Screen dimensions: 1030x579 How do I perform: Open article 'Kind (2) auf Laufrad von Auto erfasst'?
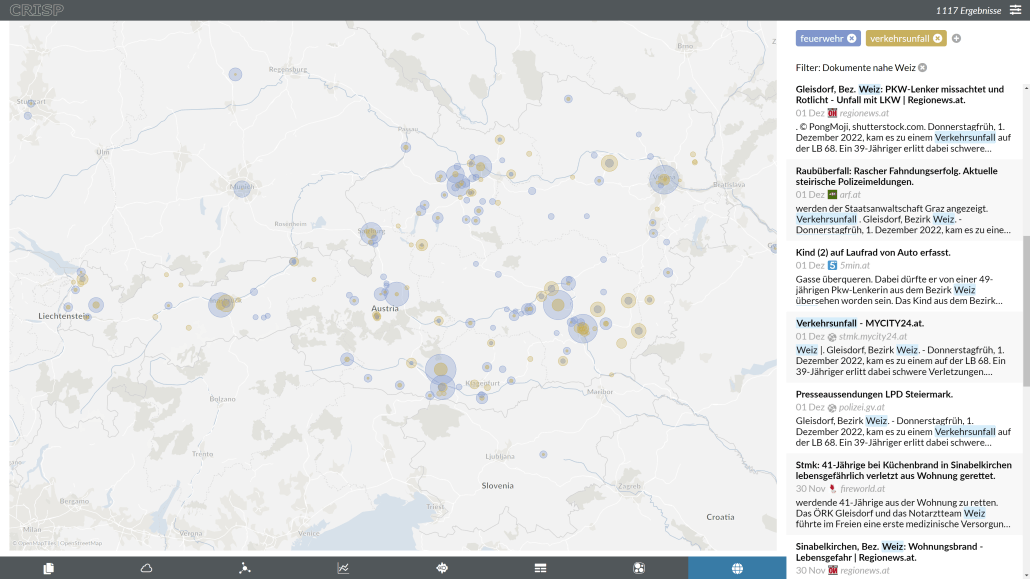click(872, 252)
